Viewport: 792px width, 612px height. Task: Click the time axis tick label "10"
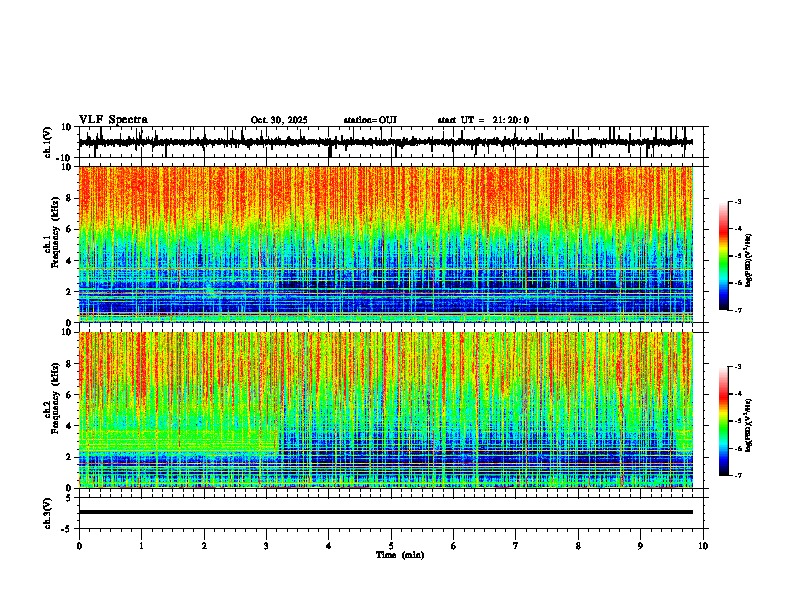point(703,546)
